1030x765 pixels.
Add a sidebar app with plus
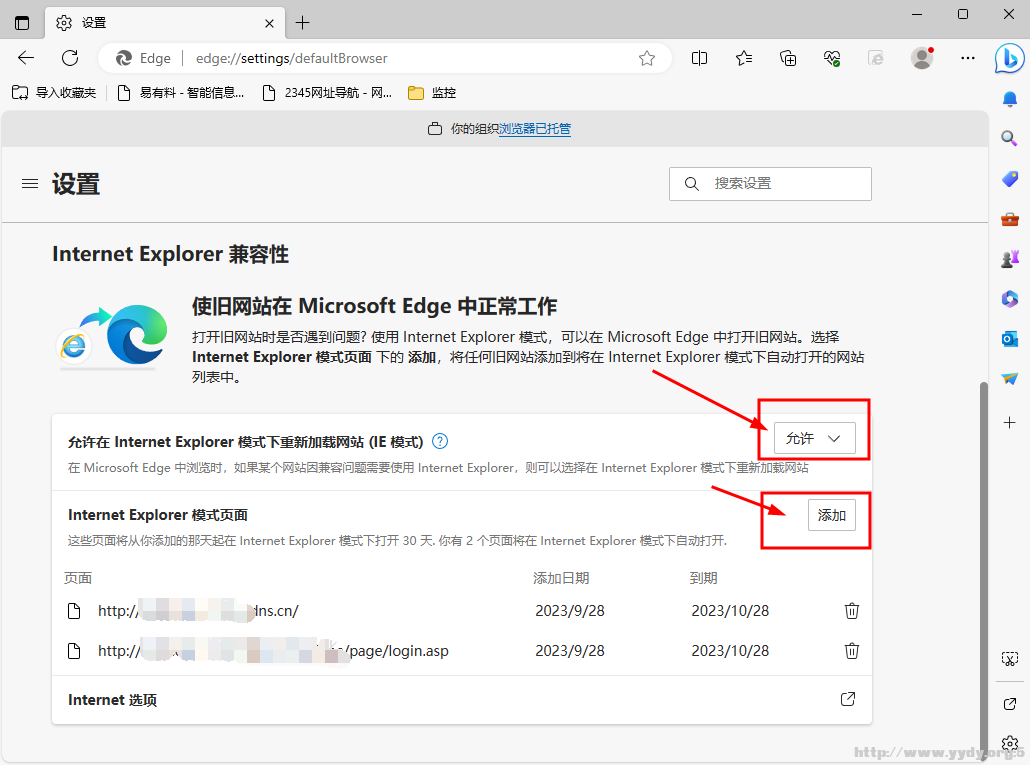pos(1010,422)
